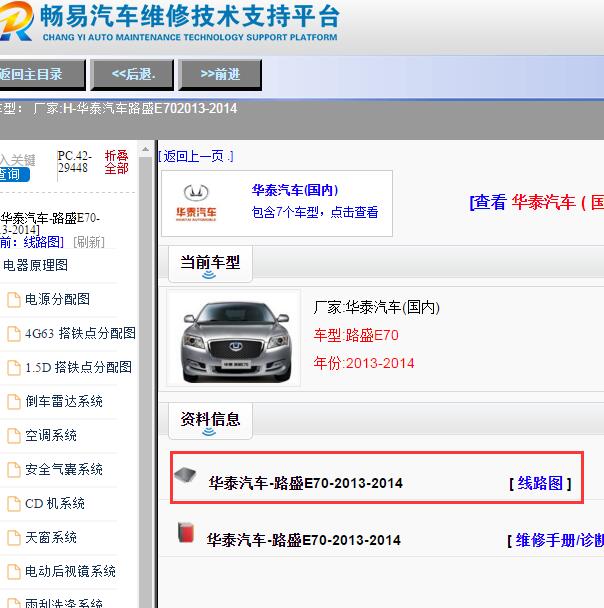604x608 pixels.
Task: Click 折叠全部 to collapse tree
Action: point(116,162)
